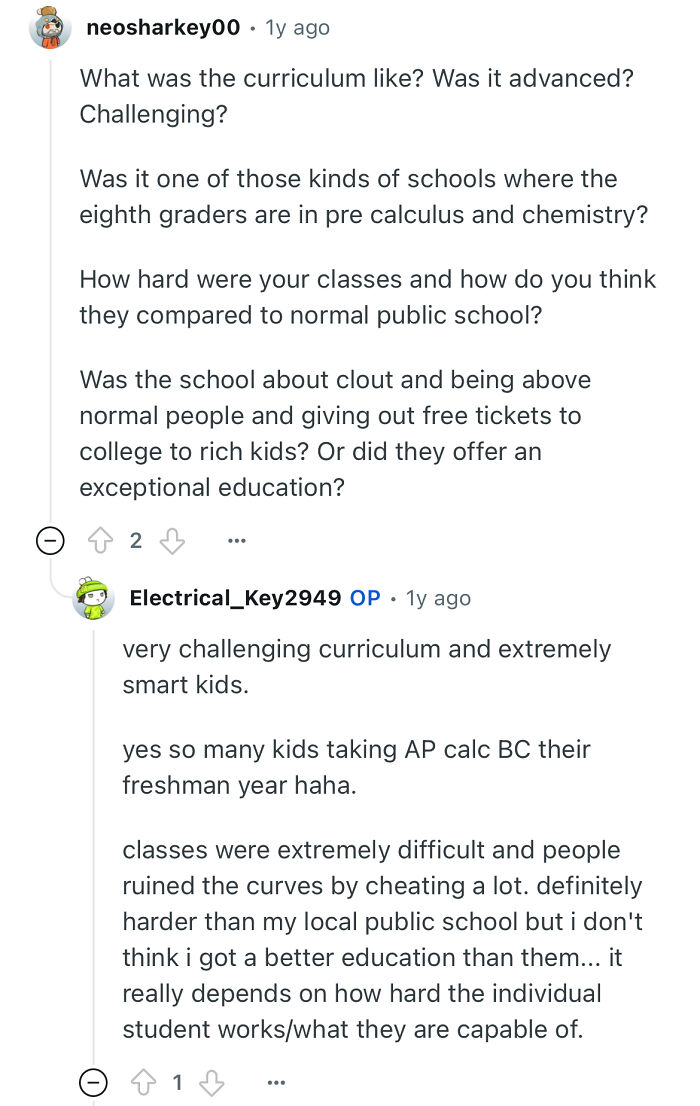Open neosharkey00's profile avatar
This screenshot has height=1106, width=700.
(x=43, y=27)
